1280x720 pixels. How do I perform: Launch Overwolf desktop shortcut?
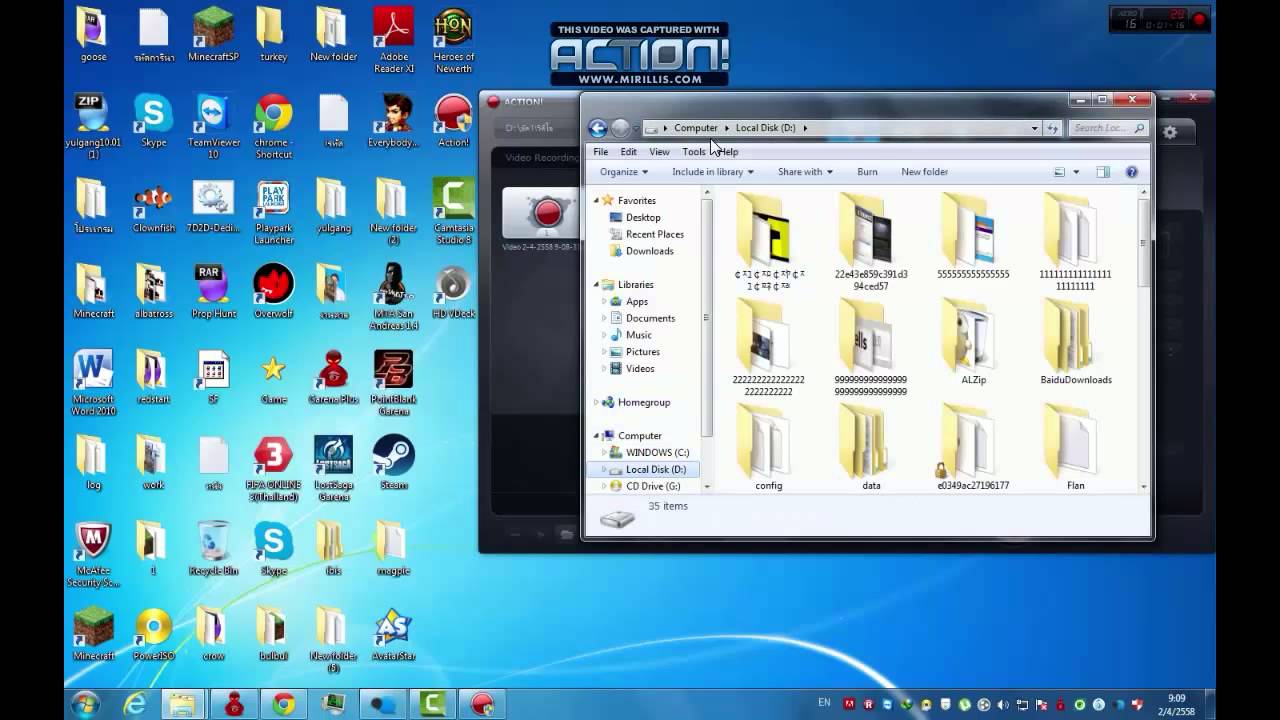(x=273, y=291)
